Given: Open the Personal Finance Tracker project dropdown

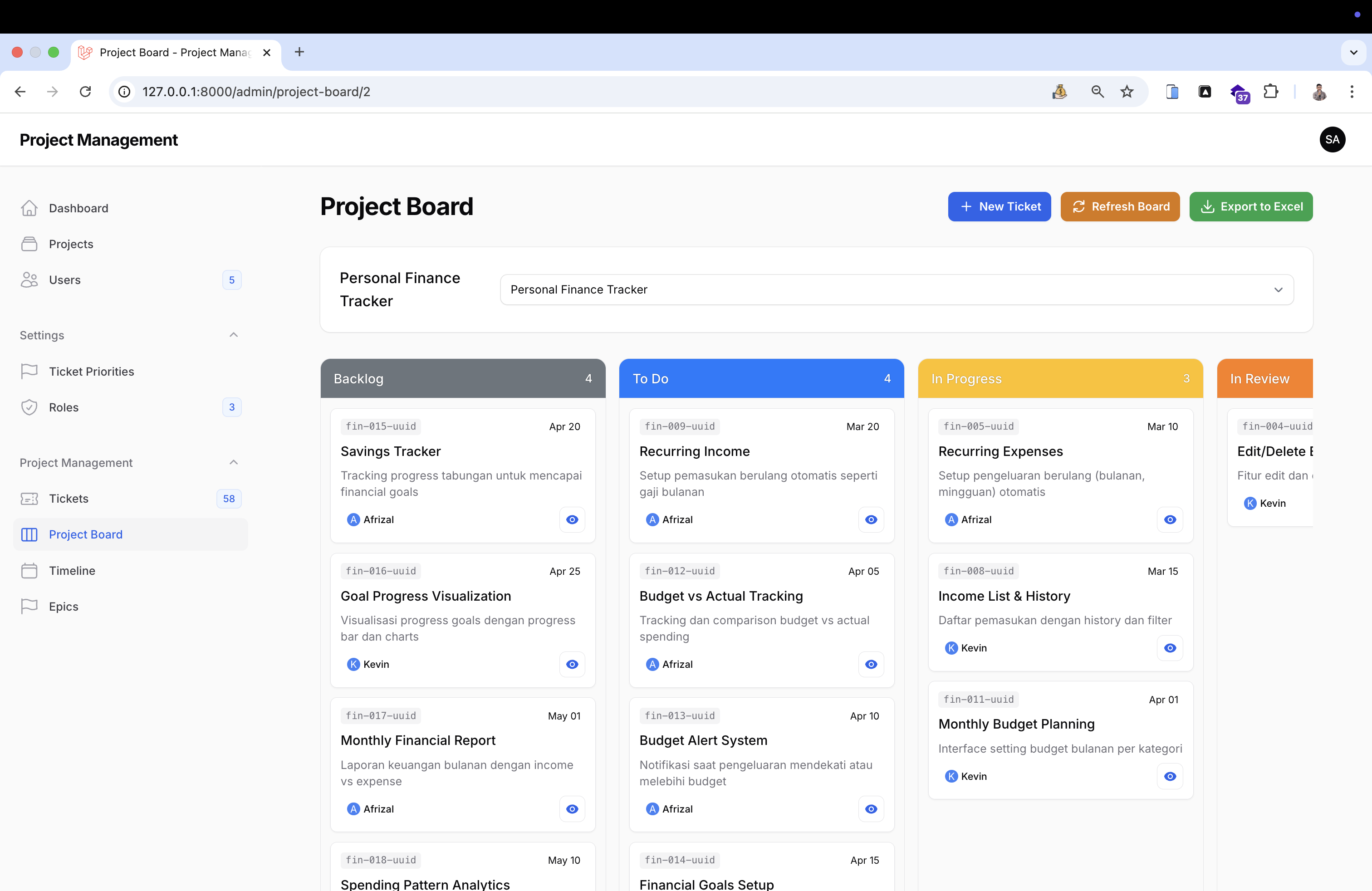Looking at the screenshot, I should point(897,289).
